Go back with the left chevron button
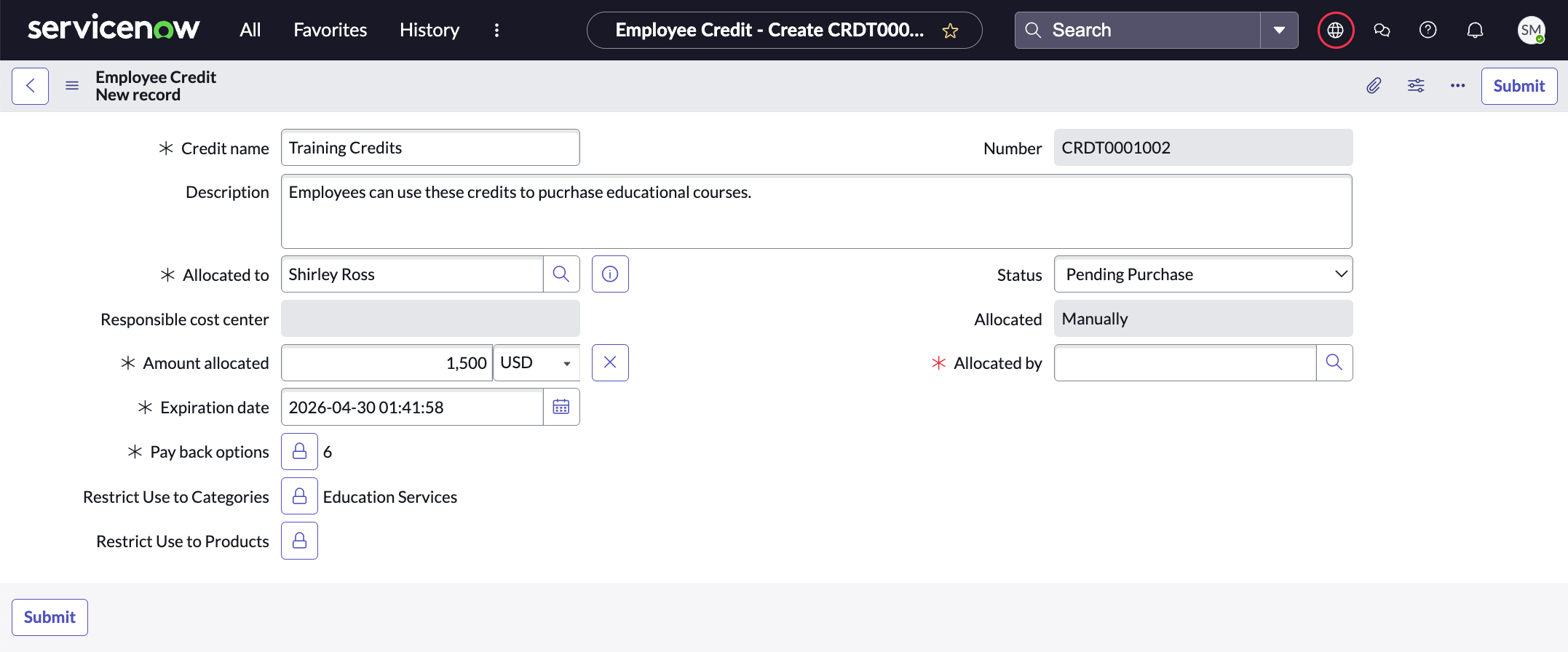 coord(30,86)
